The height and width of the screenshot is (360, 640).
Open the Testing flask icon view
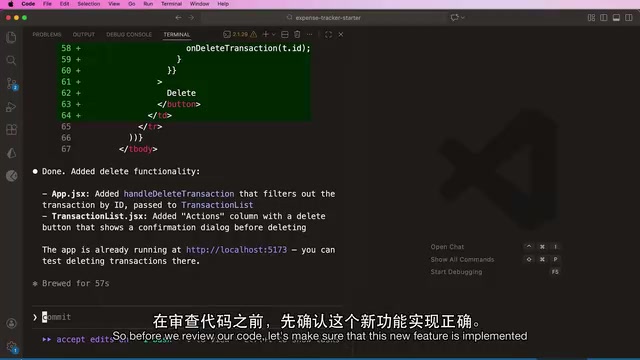[x=11, y=153]
